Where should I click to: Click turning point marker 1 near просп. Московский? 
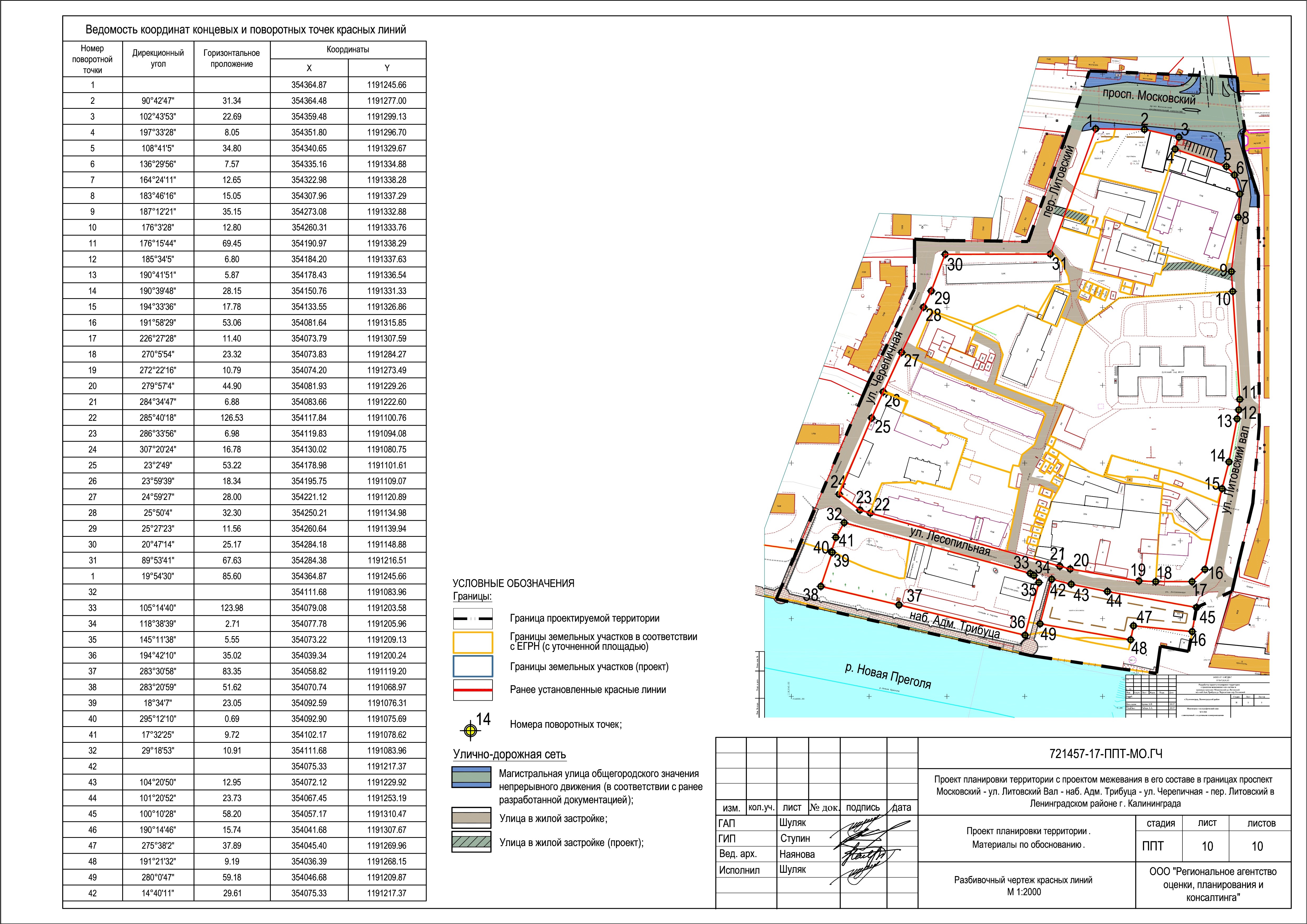(x=1096, y=129)
